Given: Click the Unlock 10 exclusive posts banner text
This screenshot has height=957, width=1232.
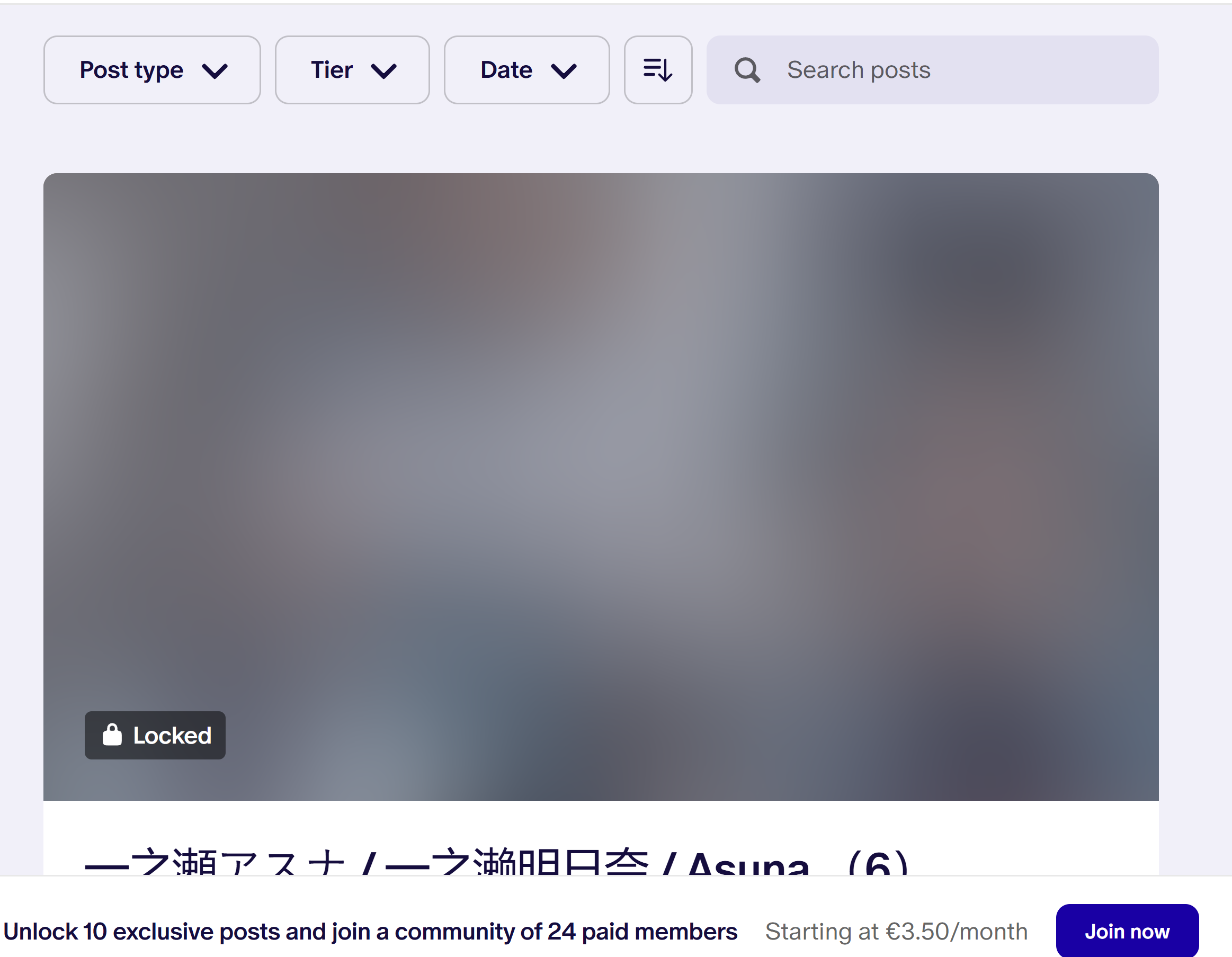Looking at the screenshot, I should (370, 932).
